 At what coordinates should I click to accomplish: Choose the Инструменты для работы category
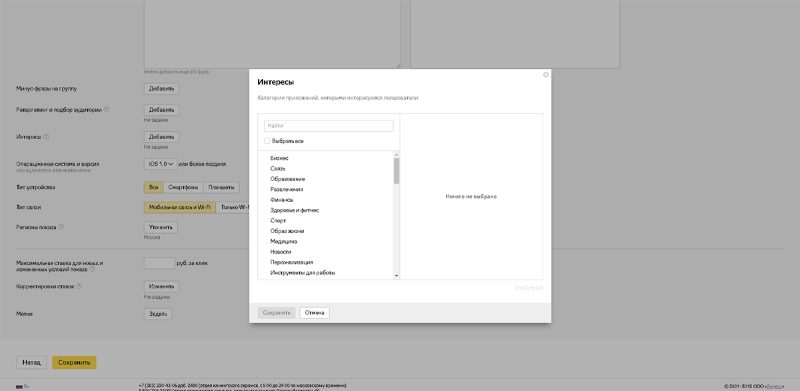click(303, 273)
